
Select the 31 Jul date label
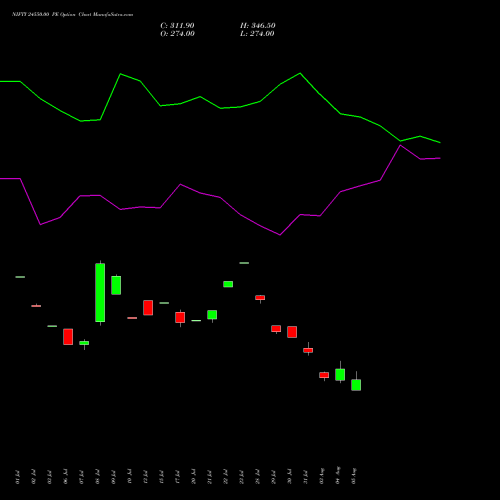pos(305,477)
